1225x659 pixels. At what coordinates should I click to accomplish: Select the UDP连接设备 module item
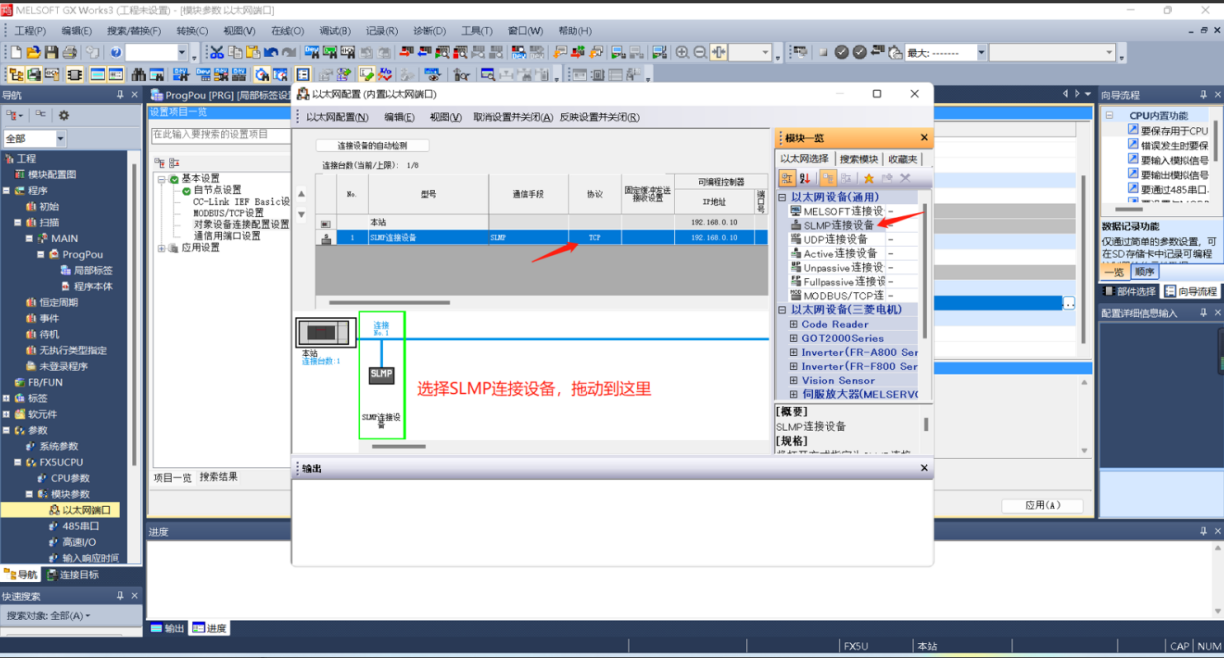point(835,239)
